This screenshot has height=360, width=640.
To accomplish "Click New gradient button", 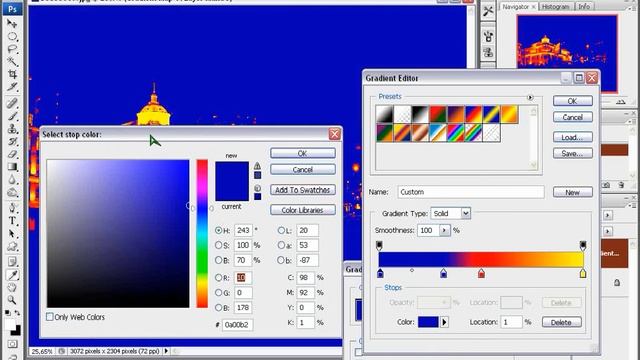I will pyautogui.click(x=572, y=192).
